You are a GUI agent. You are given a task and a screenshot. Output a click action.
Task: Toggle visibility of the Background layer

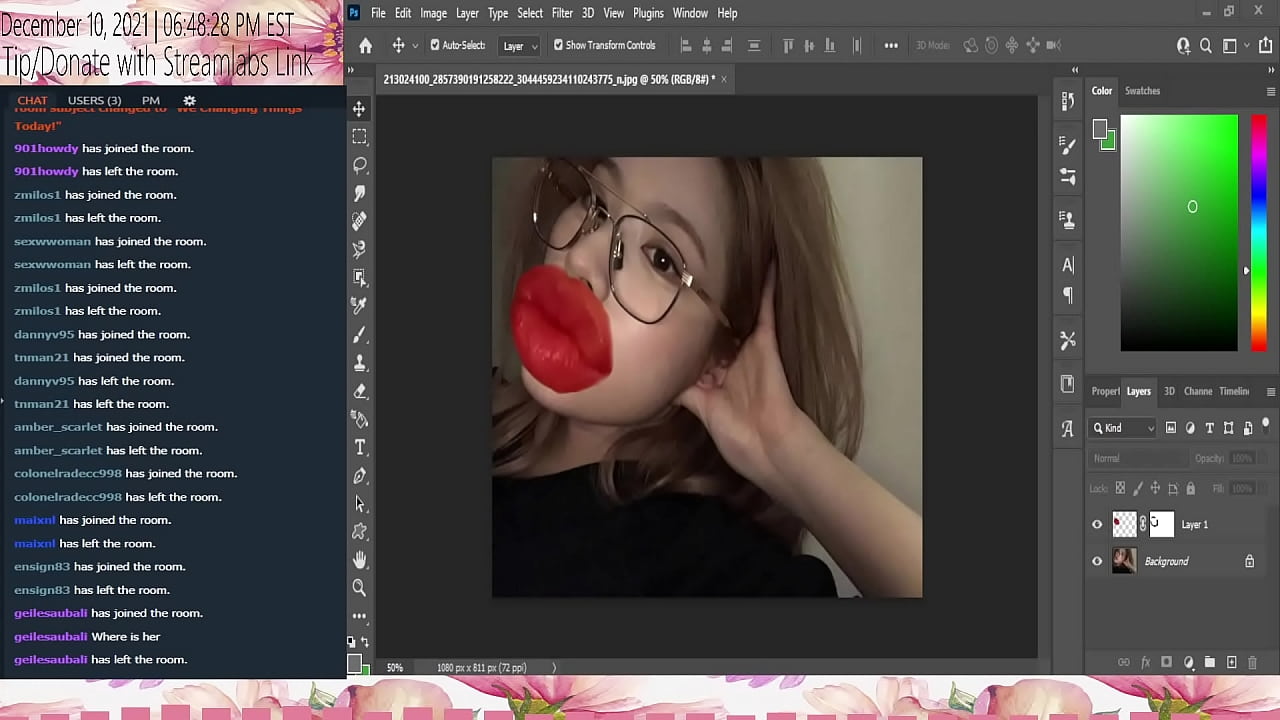click(1097, 561)
